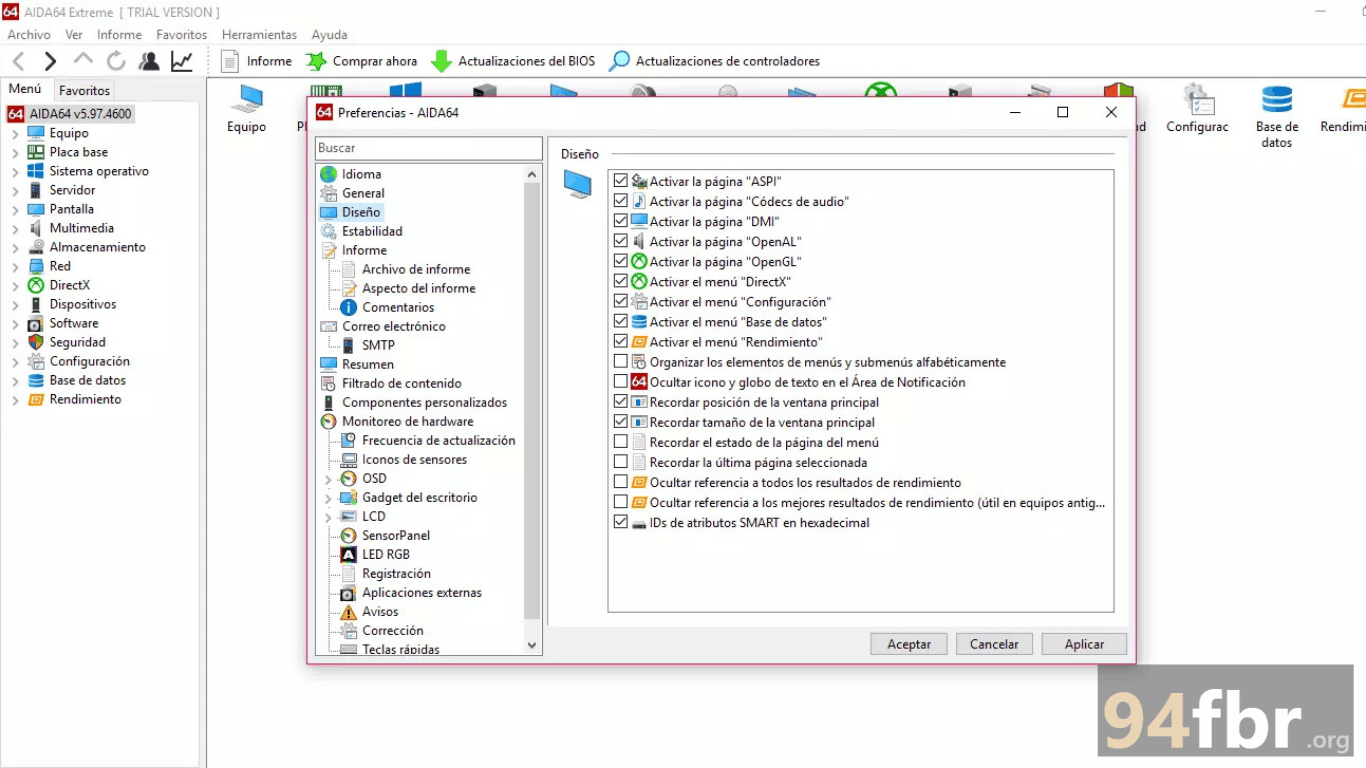Enable Ocultar icono en Área de Notificación
The image size is (1366, 768).
621,382
